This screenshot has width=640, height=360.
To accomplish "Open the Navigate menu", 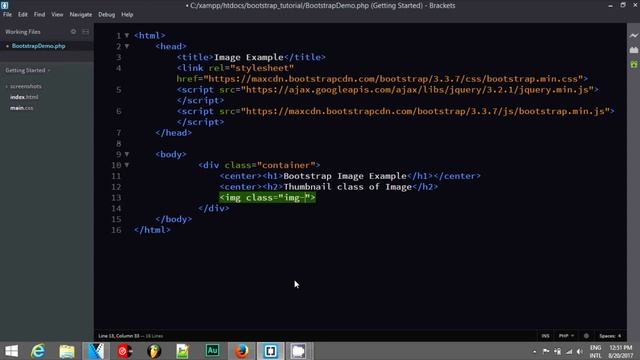I will point(81,14).
